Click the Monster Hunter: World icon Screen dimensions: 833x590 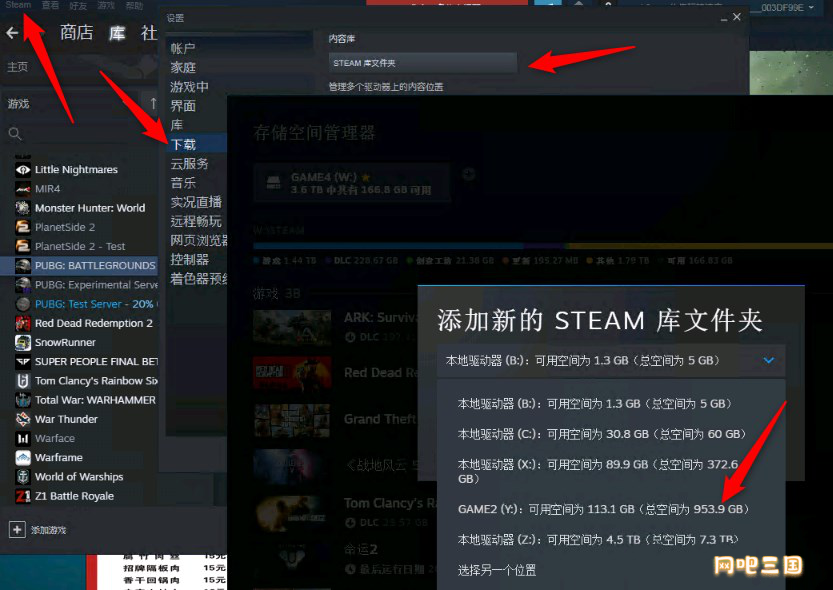(x=23, y=208)
